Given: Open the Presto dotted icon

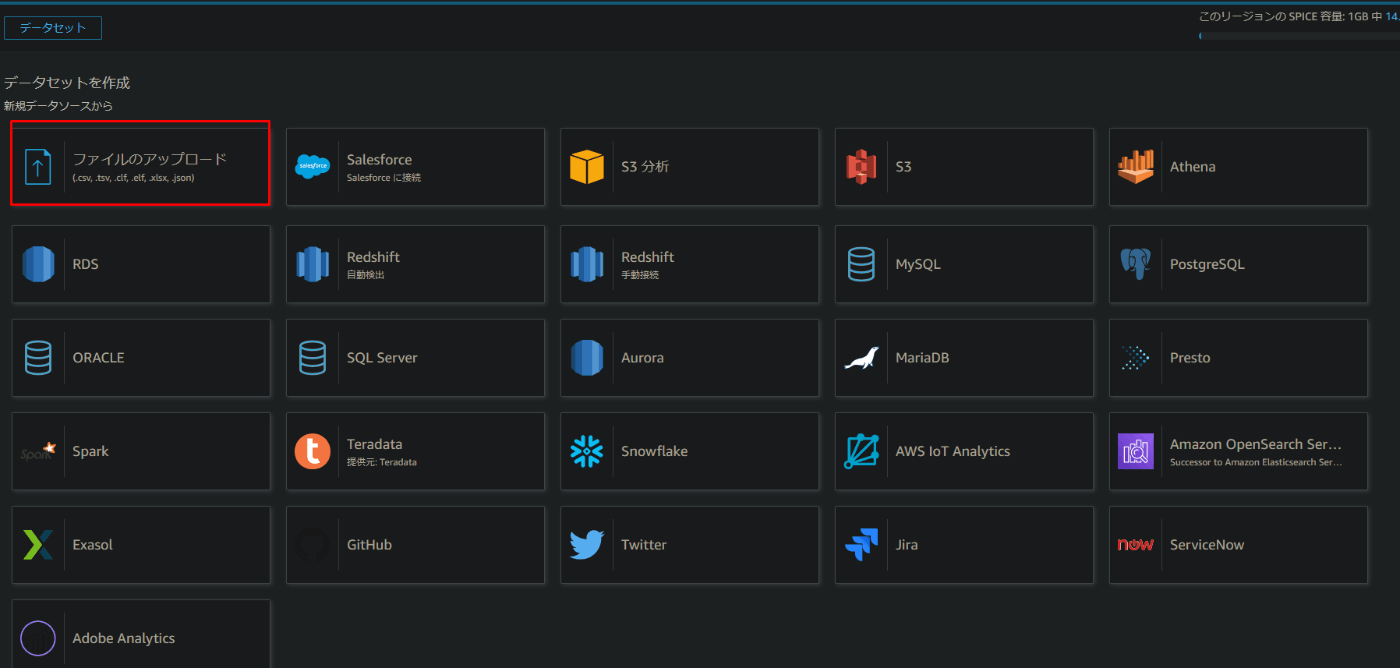Looking at the screenshot, I should (1135, 357).
